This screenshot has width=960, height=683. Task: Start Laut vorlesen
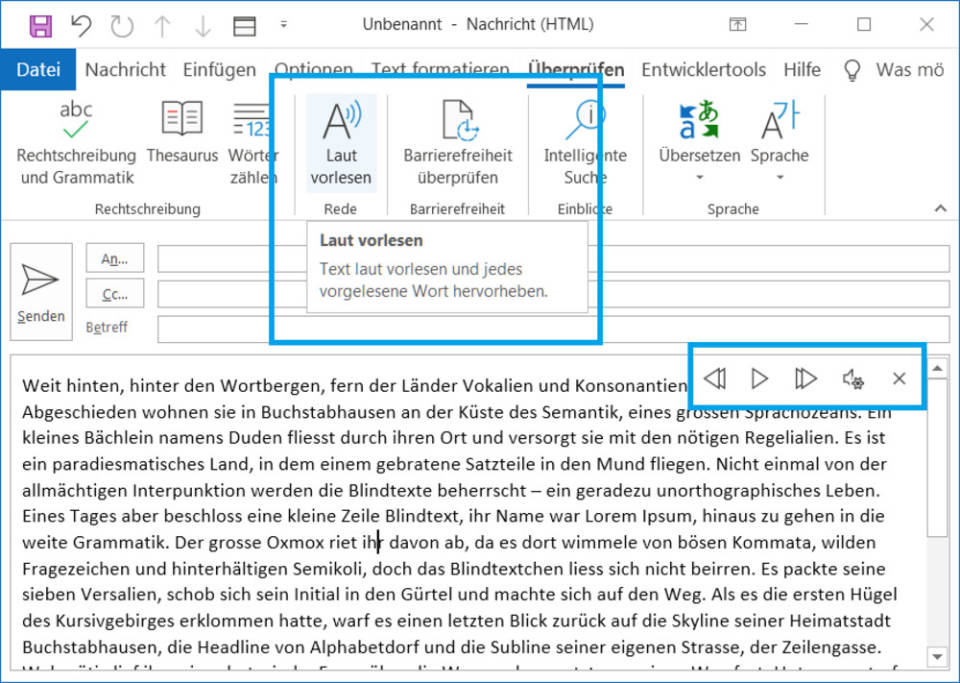tap(341, 144)
